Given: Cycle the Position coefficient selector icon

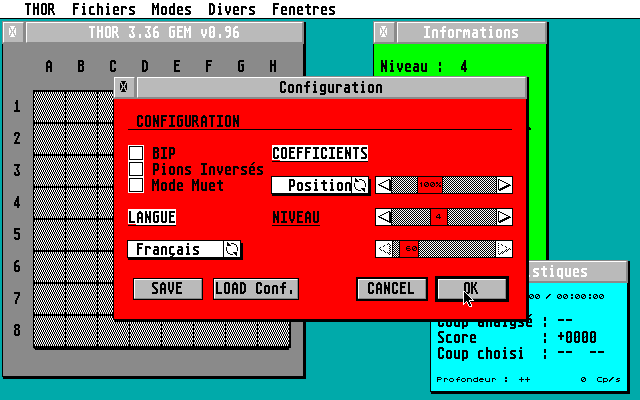Looking at the screenshot, I should pyautogui.click(x=360, y=185).
